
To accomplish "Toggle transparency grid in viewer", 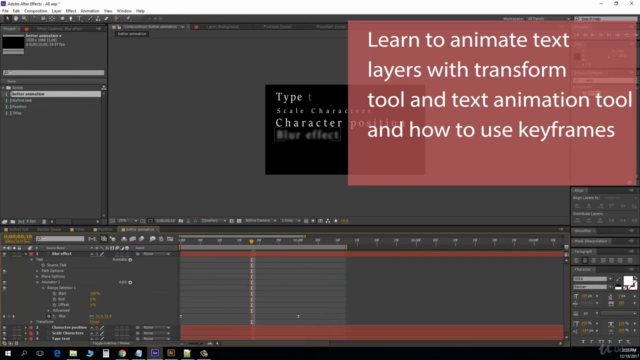I will (x=239, y=221).
